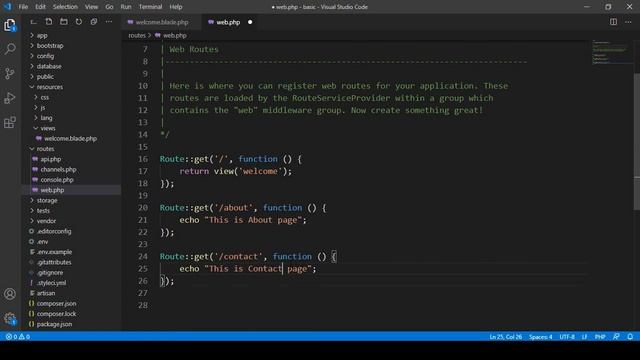The width and height of the screenshot is (640, 360).
Task: Open welcome.blade.php in file tree
Action: click(x=71, y=139)
